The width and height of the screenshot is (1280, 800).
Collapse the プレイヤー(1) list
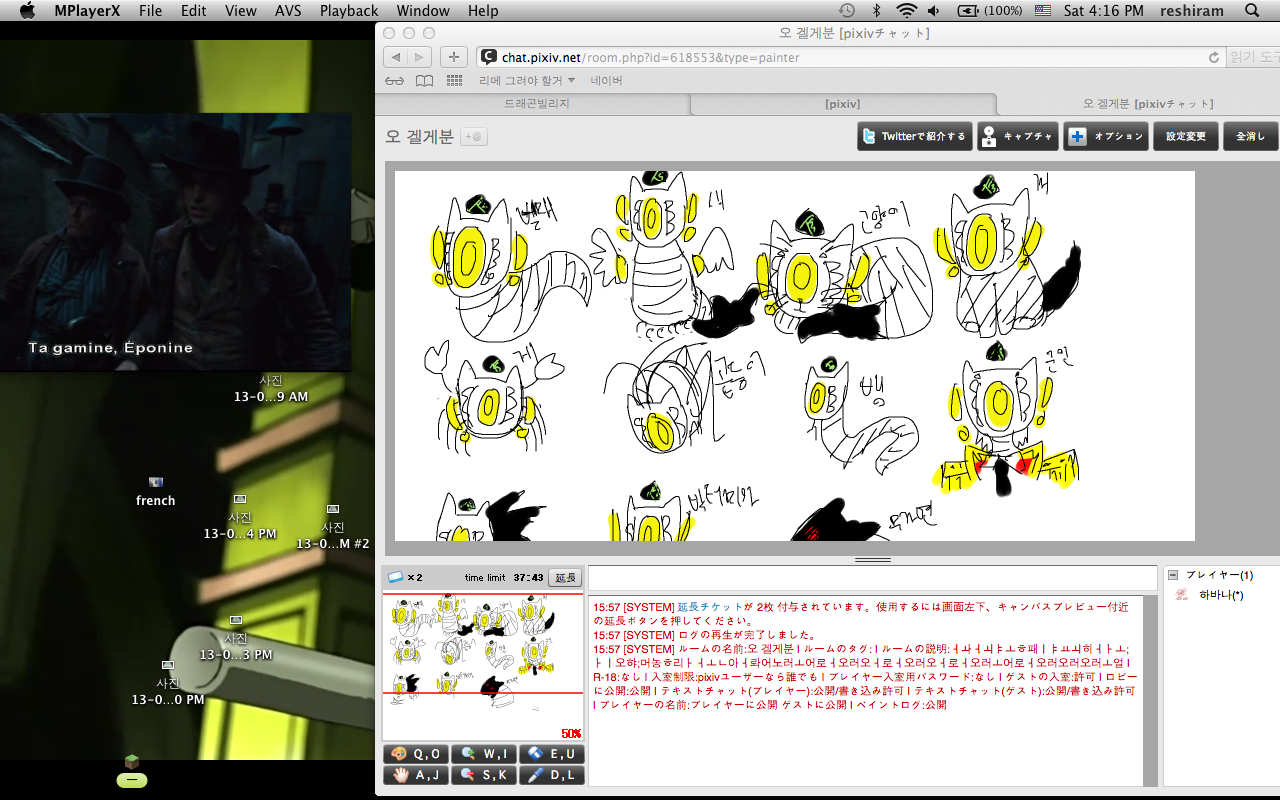1173,575
